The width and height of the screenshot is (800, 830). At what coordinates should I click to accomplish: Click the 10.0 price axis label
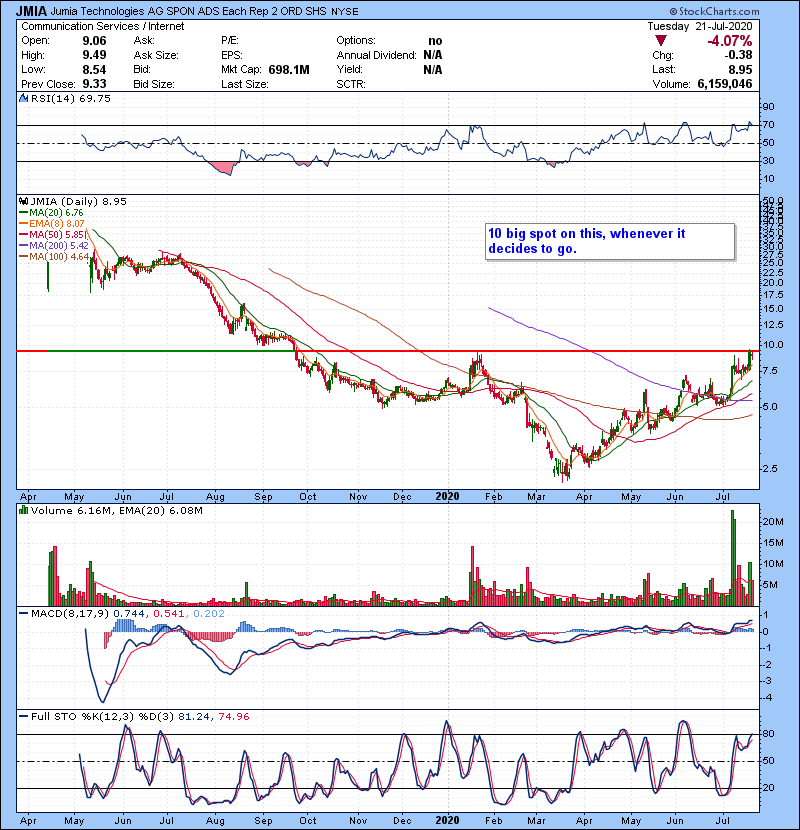(x=773, y=345)
